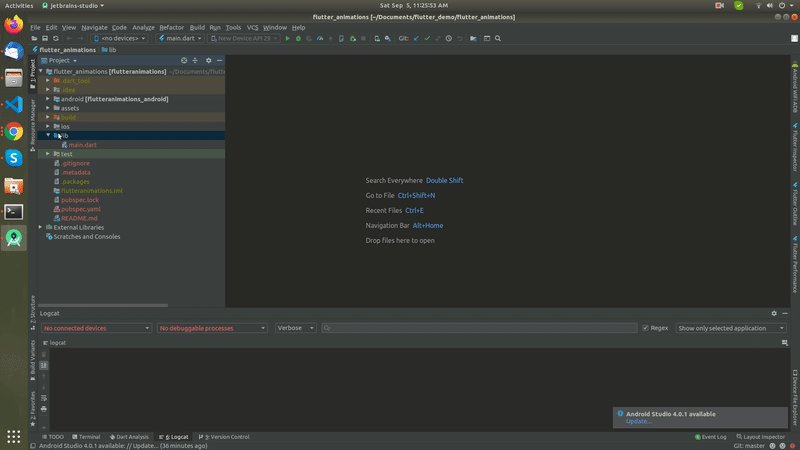Screen dimensions: 800x450
Task: Launch Google Chrome from the Ubuntu dock
Action: (x=14, y=132)
